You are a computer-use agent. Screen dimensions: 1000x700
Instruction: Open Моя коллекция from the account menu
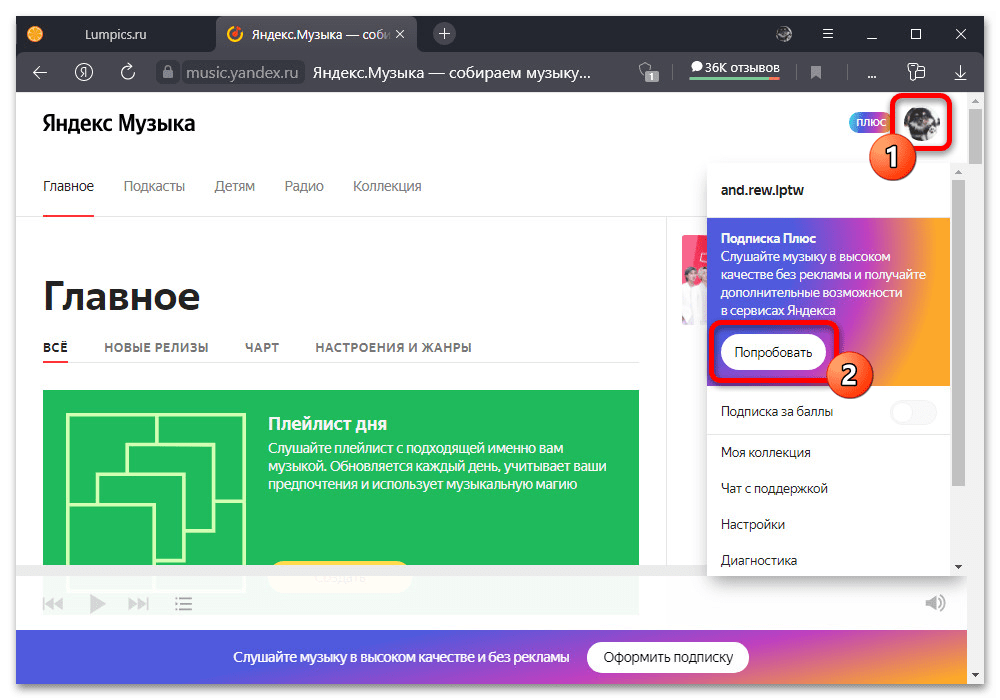coord(766,453)
